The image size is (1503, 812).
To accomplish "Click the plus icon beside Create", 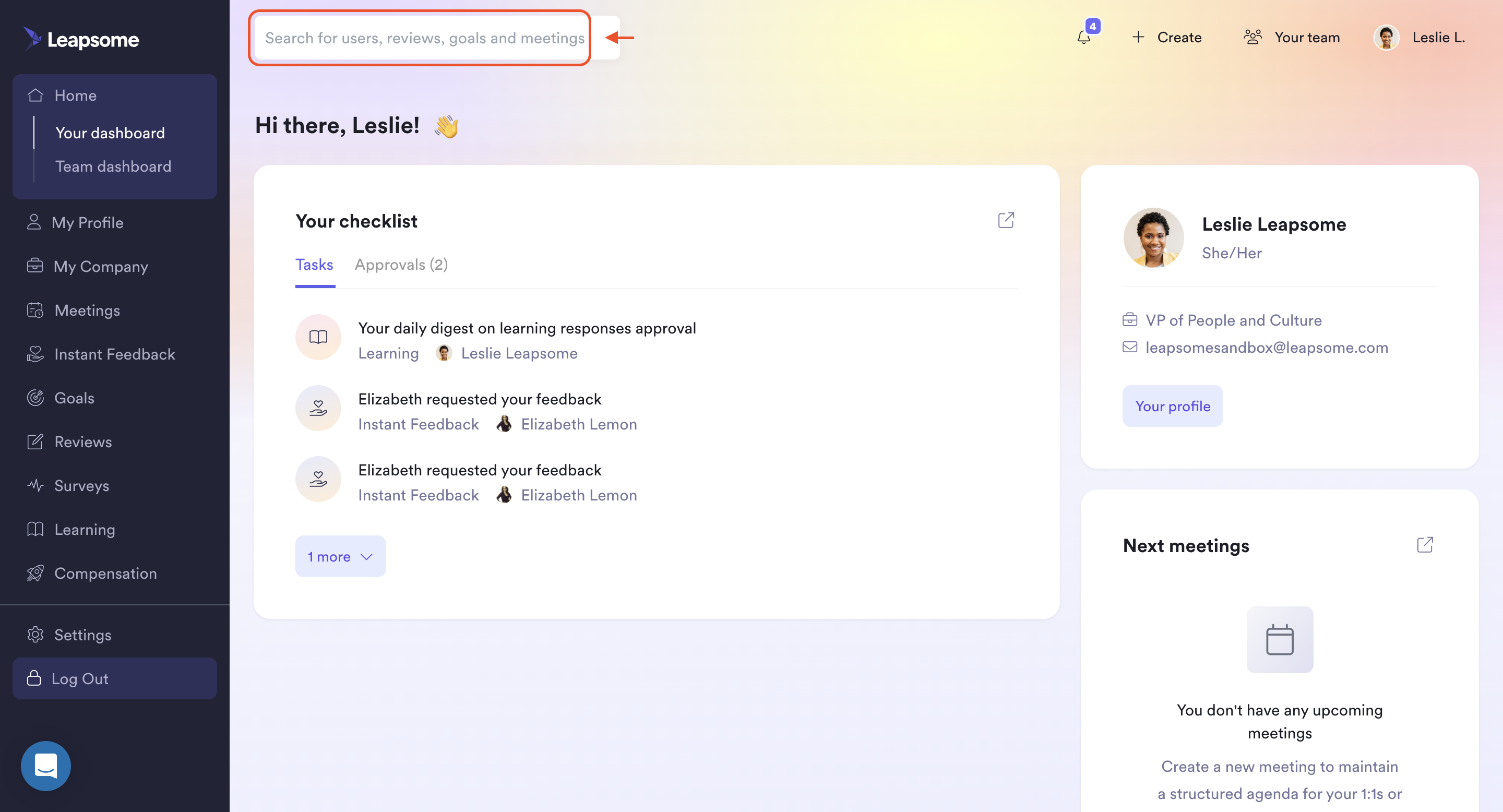I will coord(1138,38).
